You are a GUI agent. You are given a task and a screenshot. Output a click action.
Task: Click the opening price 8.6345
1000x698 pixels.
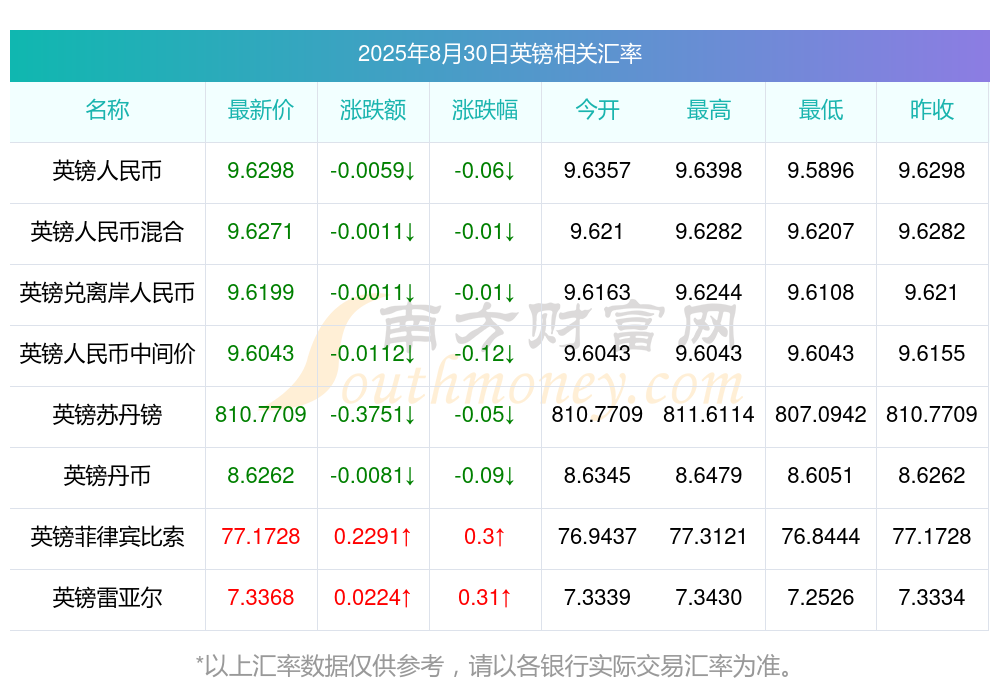[x=597, y=475]
